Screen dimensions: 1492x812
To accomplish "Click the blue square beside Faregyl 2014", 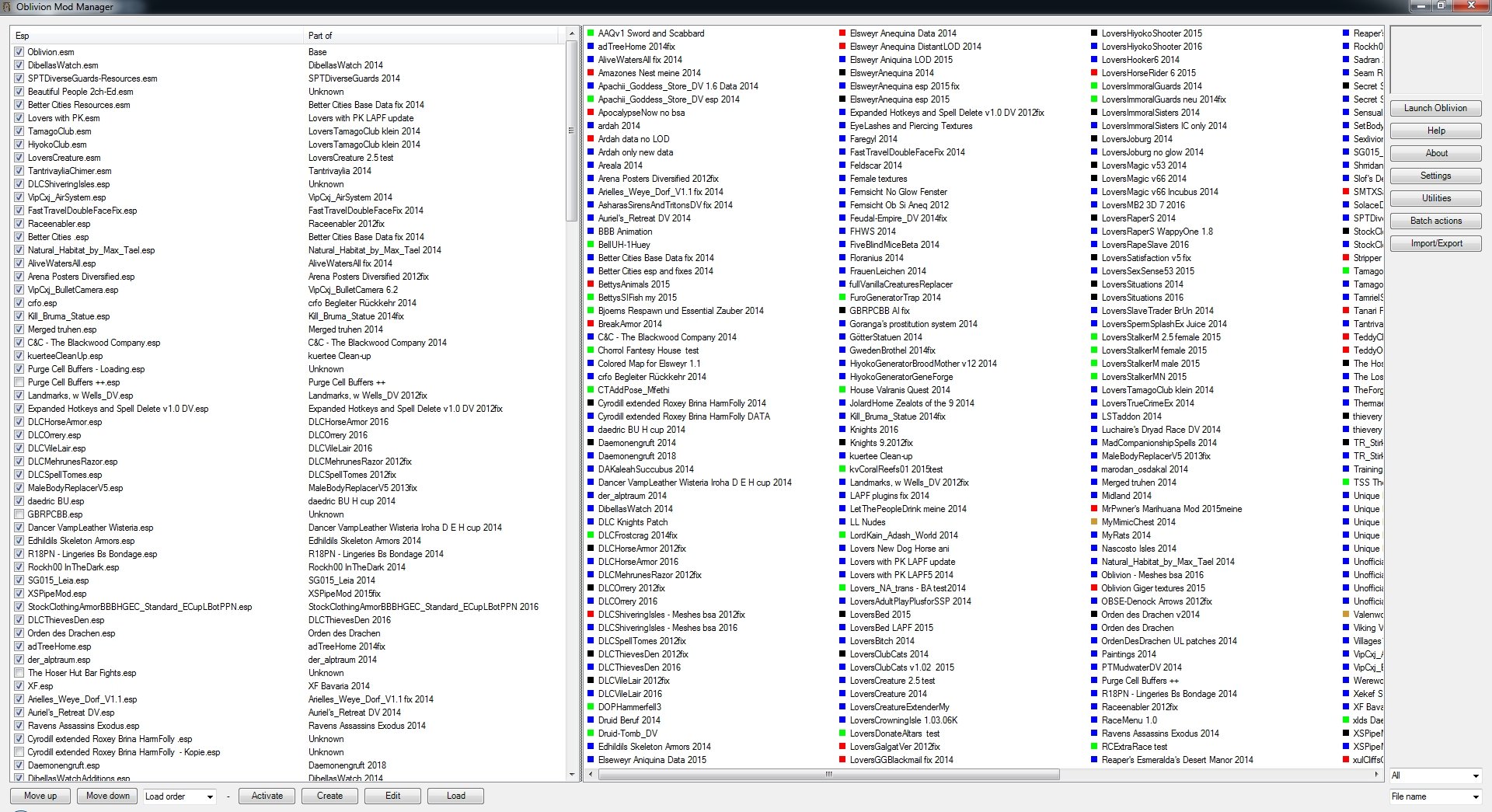I will (842, 139).
